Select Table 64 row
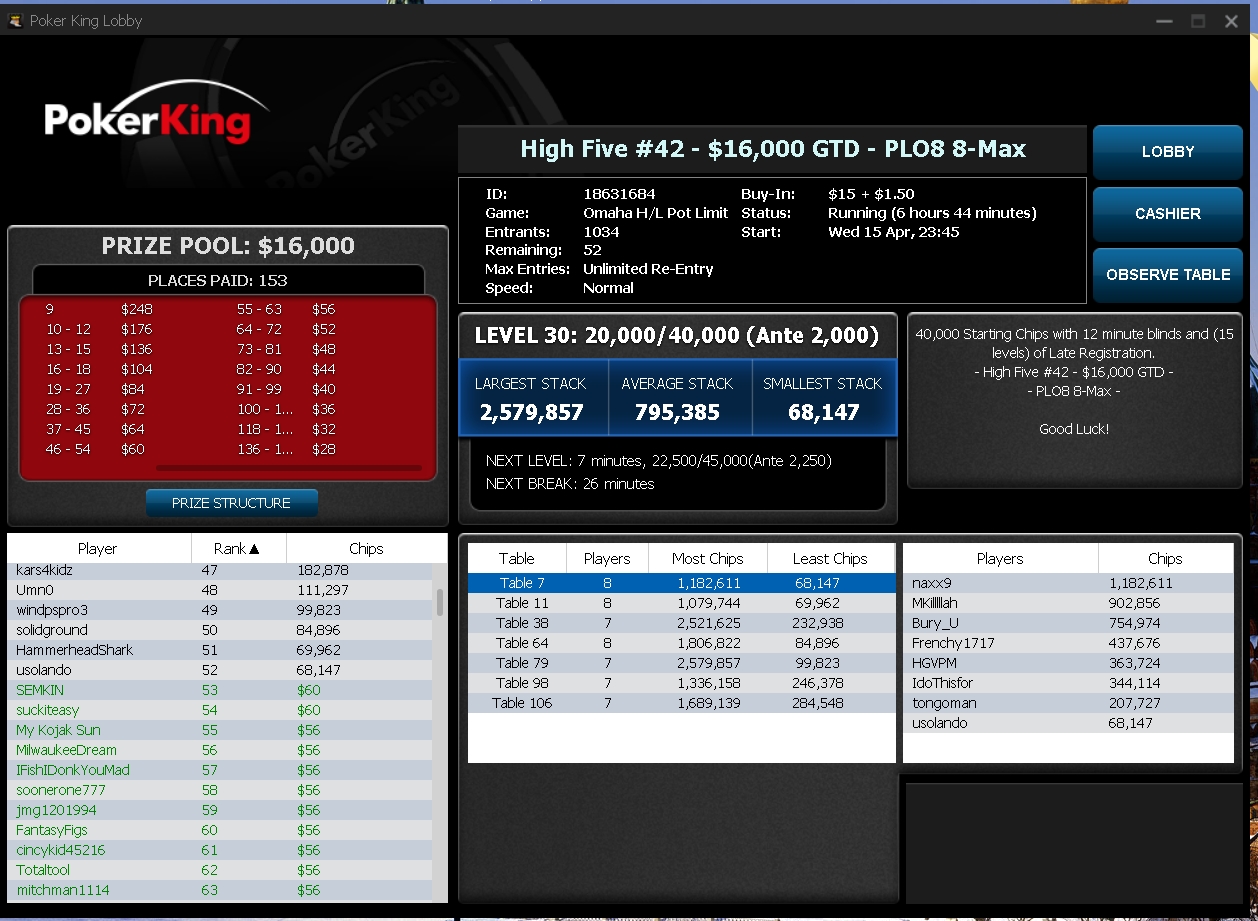Image resolution: width=1258 pixels, height=921 pixels. [681, 643]
